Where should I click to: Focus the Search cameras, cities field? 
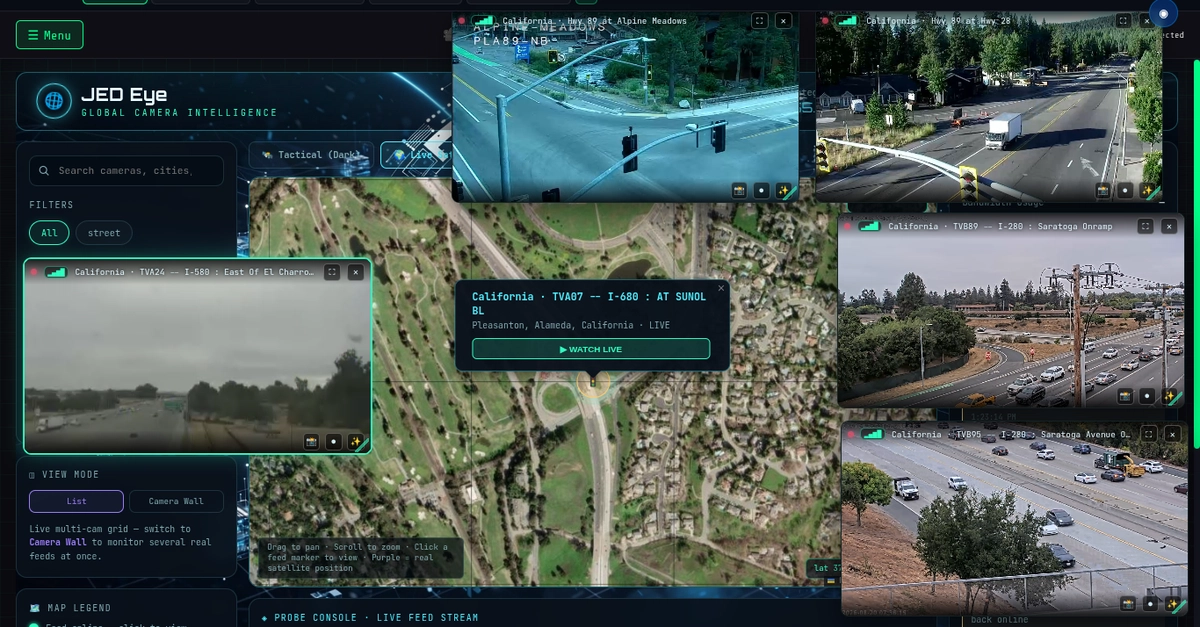tap(126, 171)
